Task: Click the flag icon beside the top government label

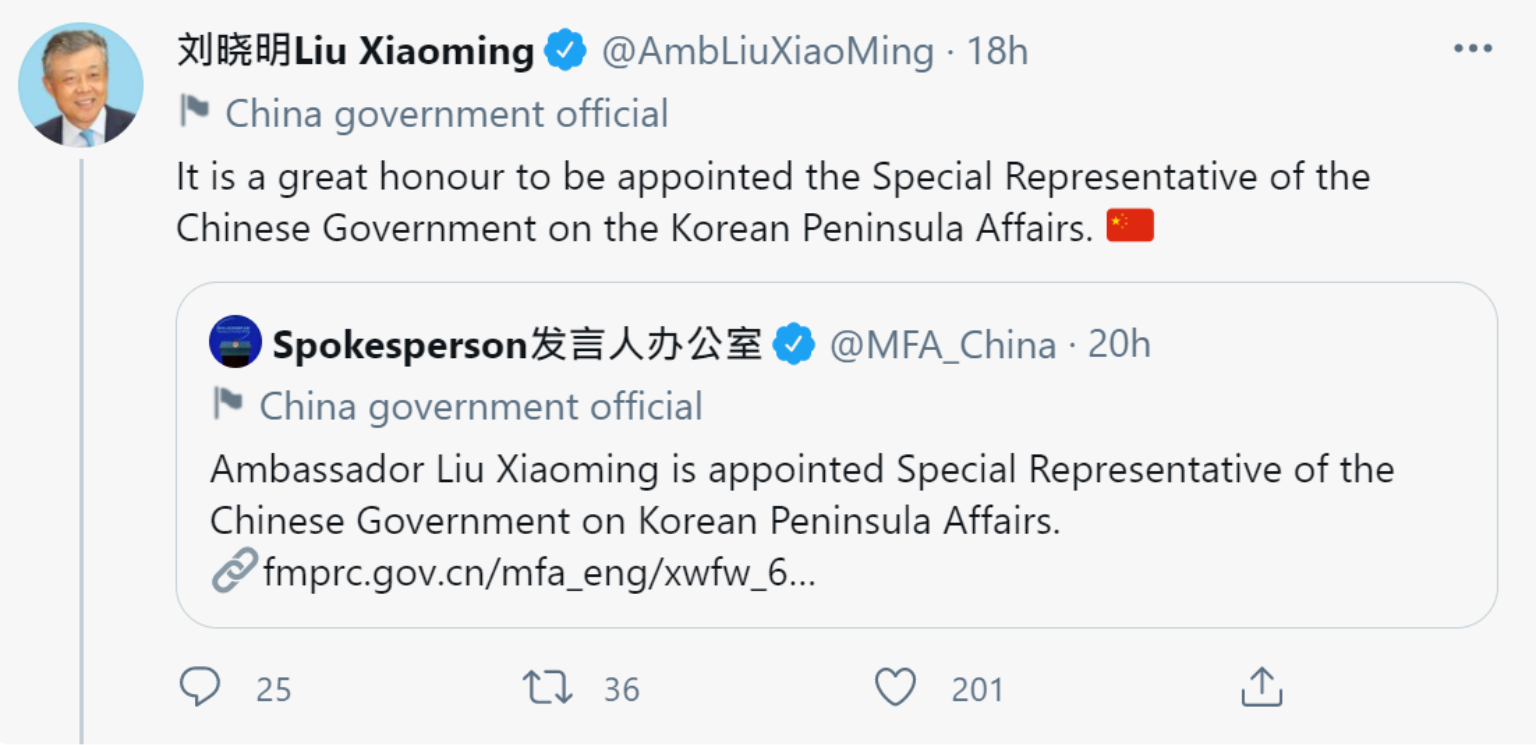Action: click(194, 112)
